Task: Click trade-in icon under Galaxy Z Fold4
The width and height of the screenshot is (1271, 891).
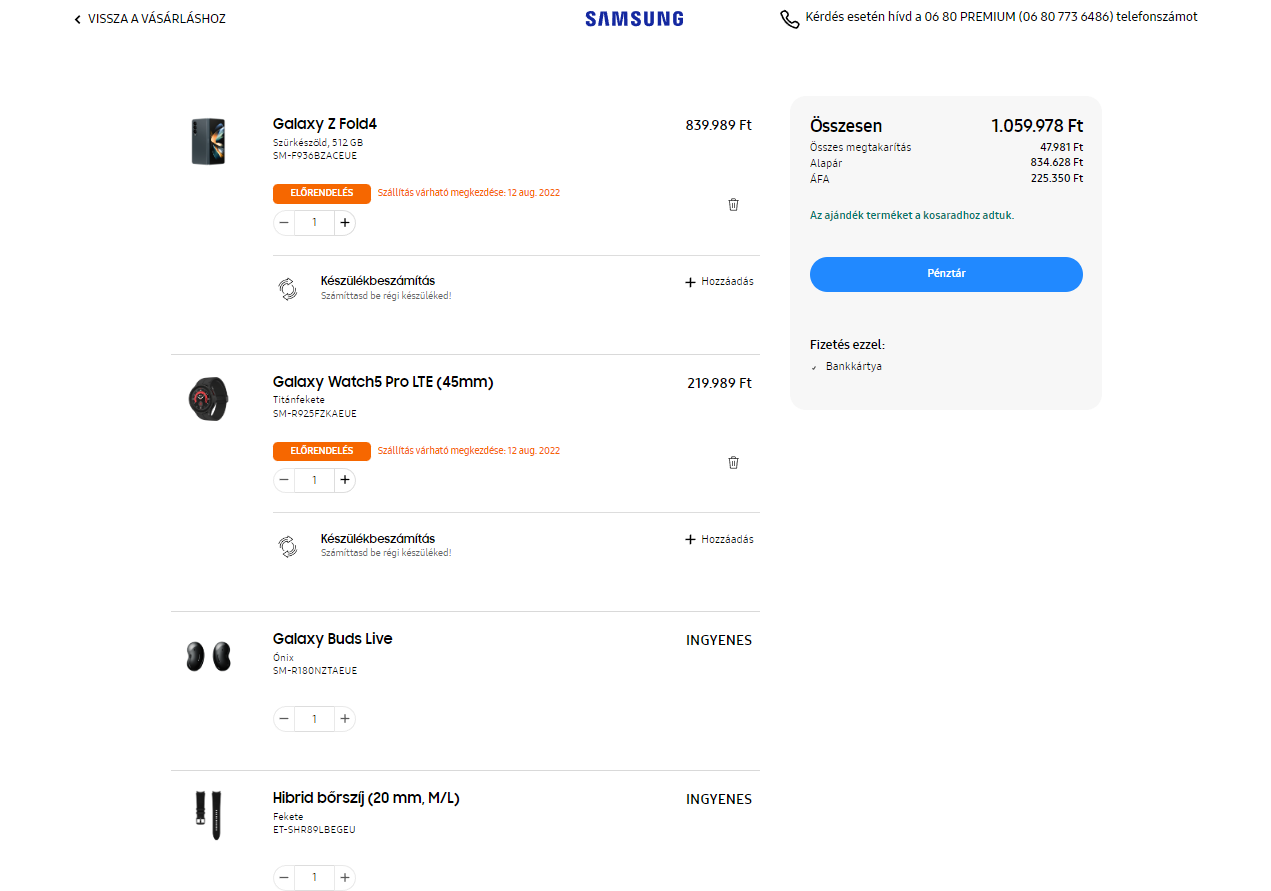Action: 287,289
